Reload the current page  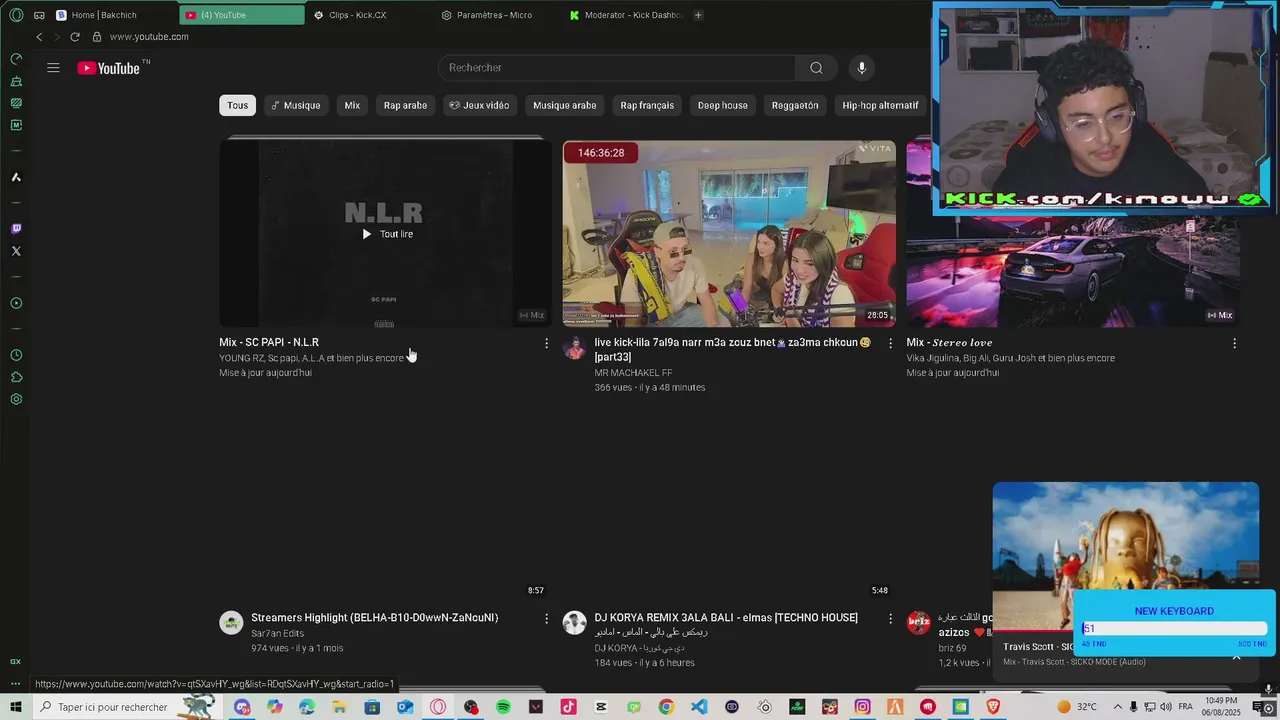(74, 37)
